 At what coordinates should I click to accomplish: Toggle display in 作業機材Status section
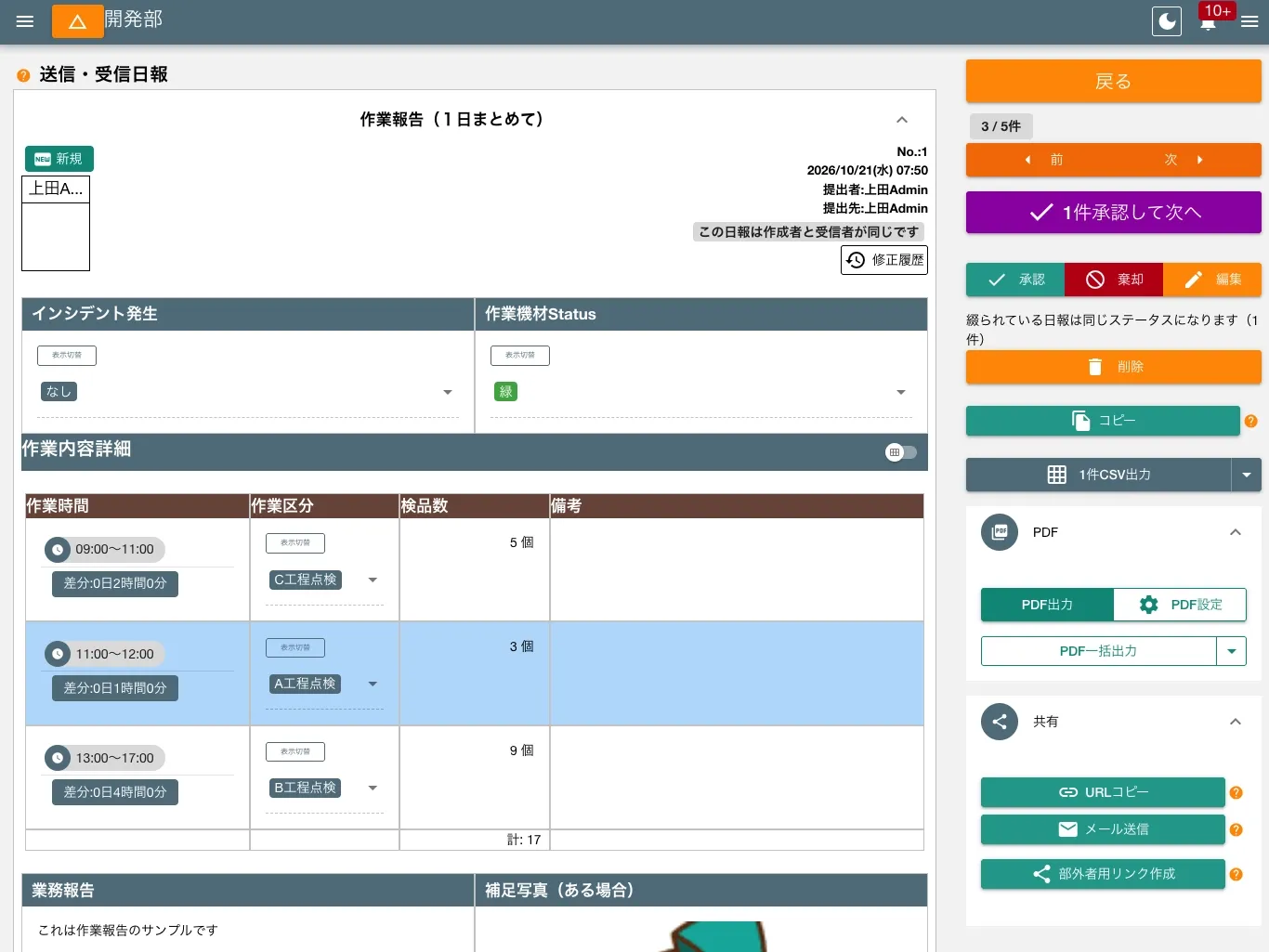coord(520,355)
